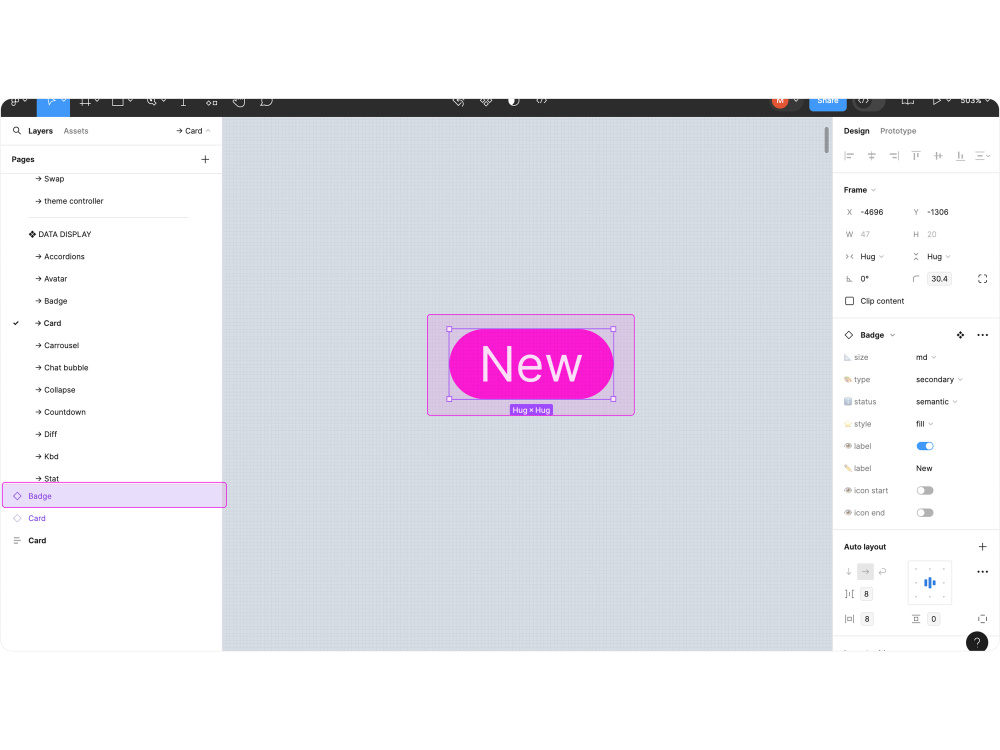
Task: Open the Resources tool
Action: pos(212,102)
